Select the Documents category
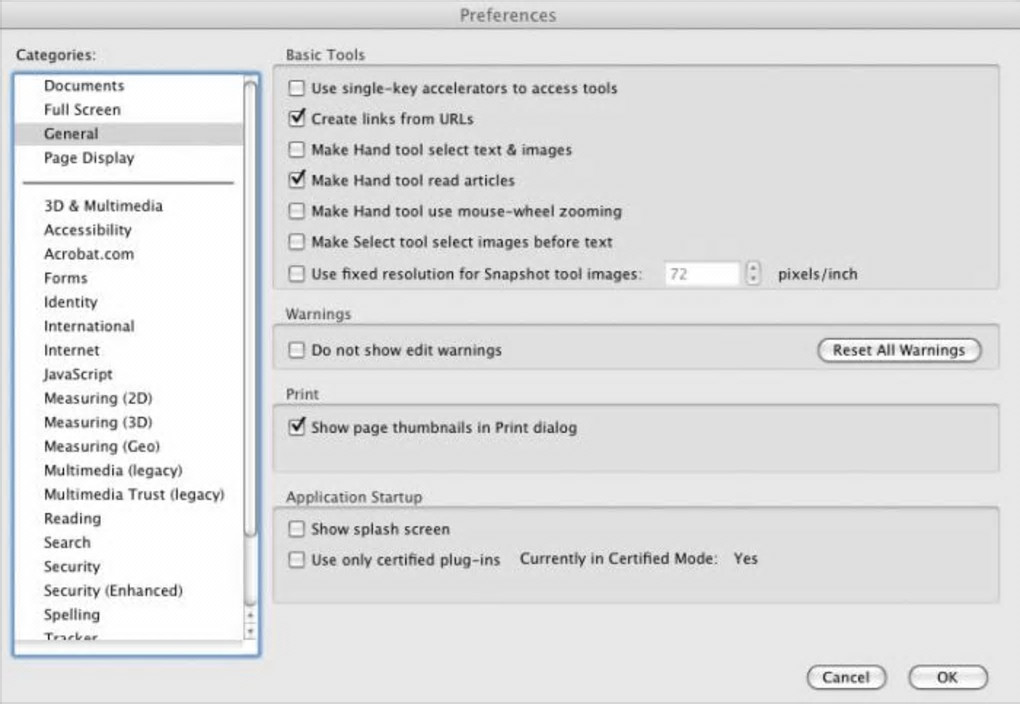The image size is (1020, 704). point(84,86)
